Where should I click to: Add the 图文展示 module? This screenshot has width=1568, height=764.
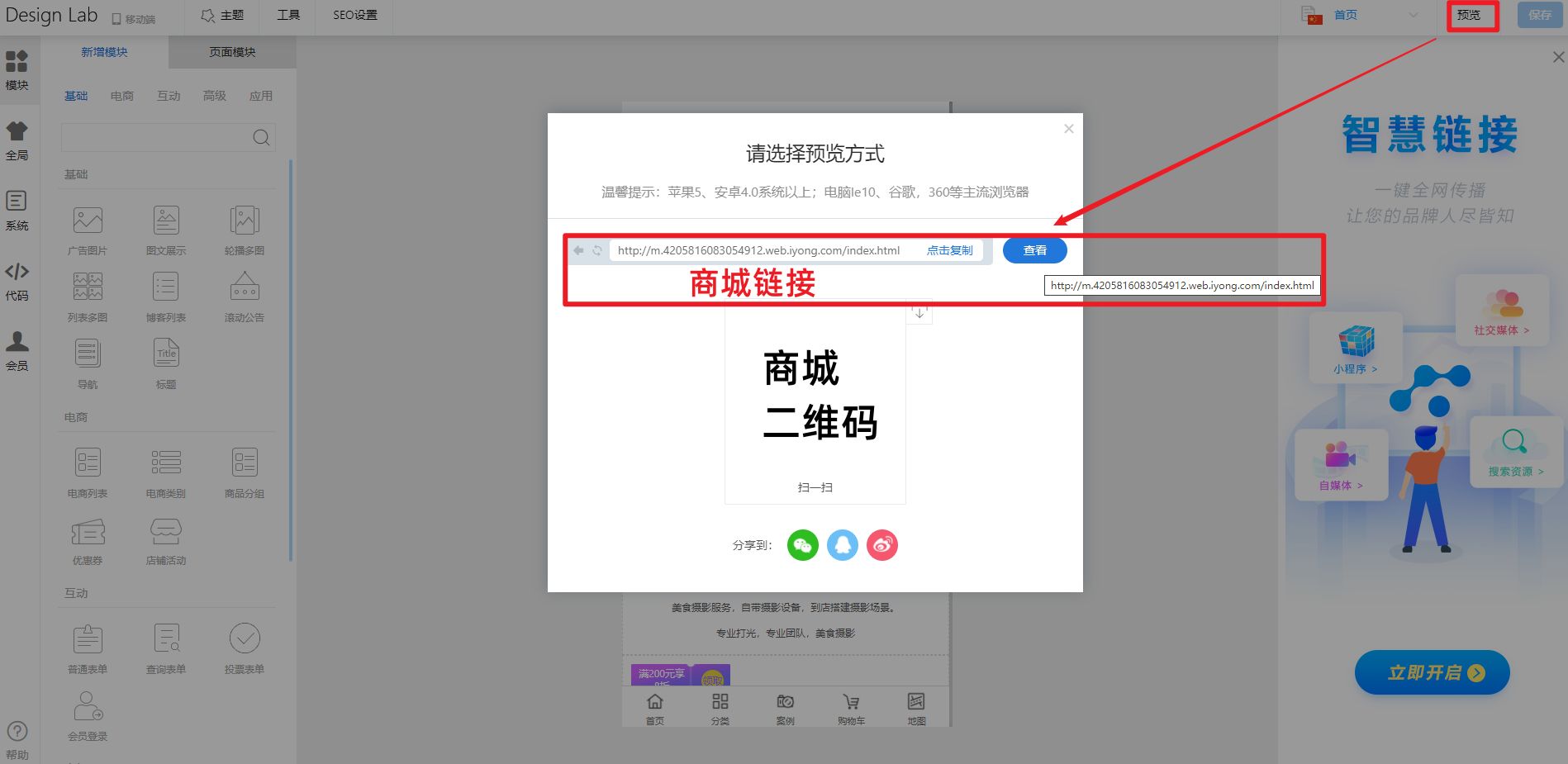pyautogui.click(x=166, y=230)
